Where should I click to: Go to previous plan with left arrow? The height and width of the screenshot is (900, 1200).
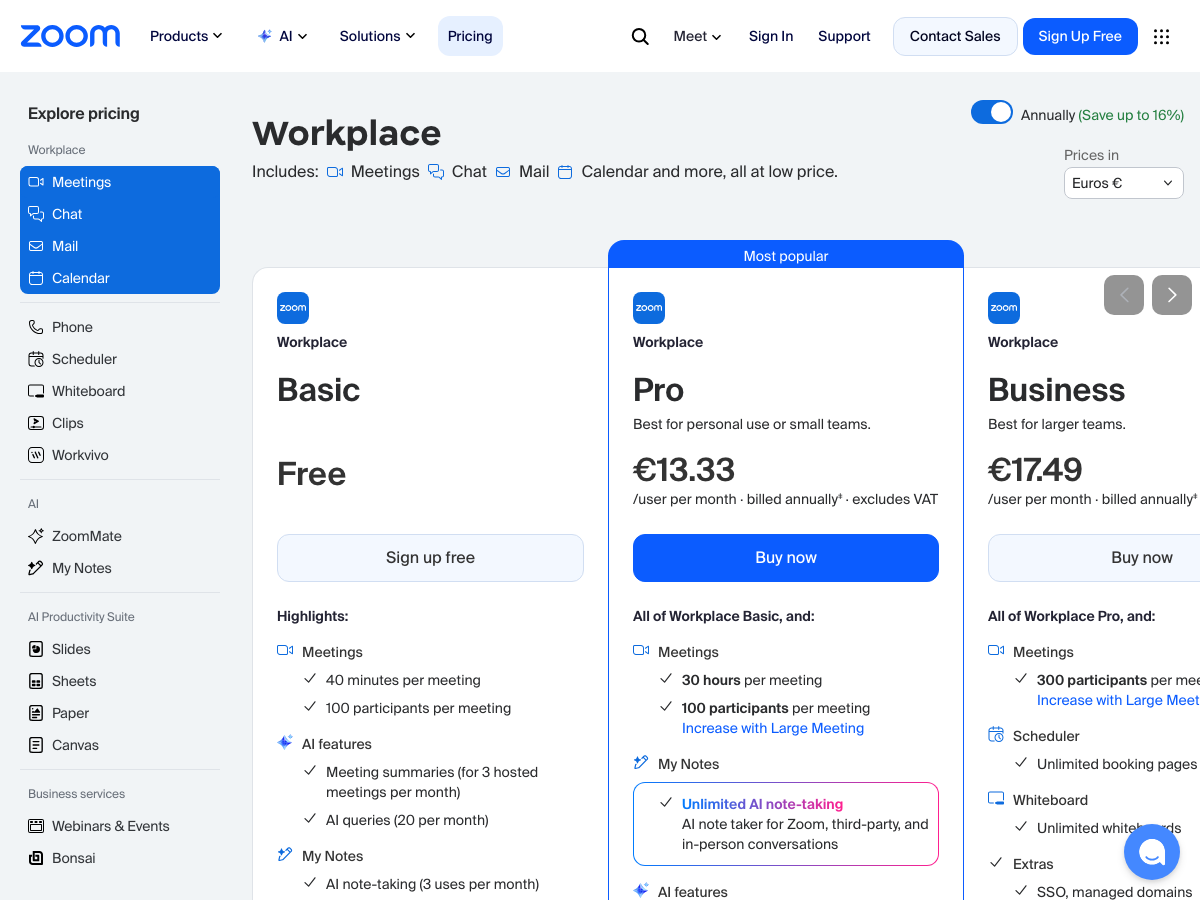click(x=1124, y=295)
